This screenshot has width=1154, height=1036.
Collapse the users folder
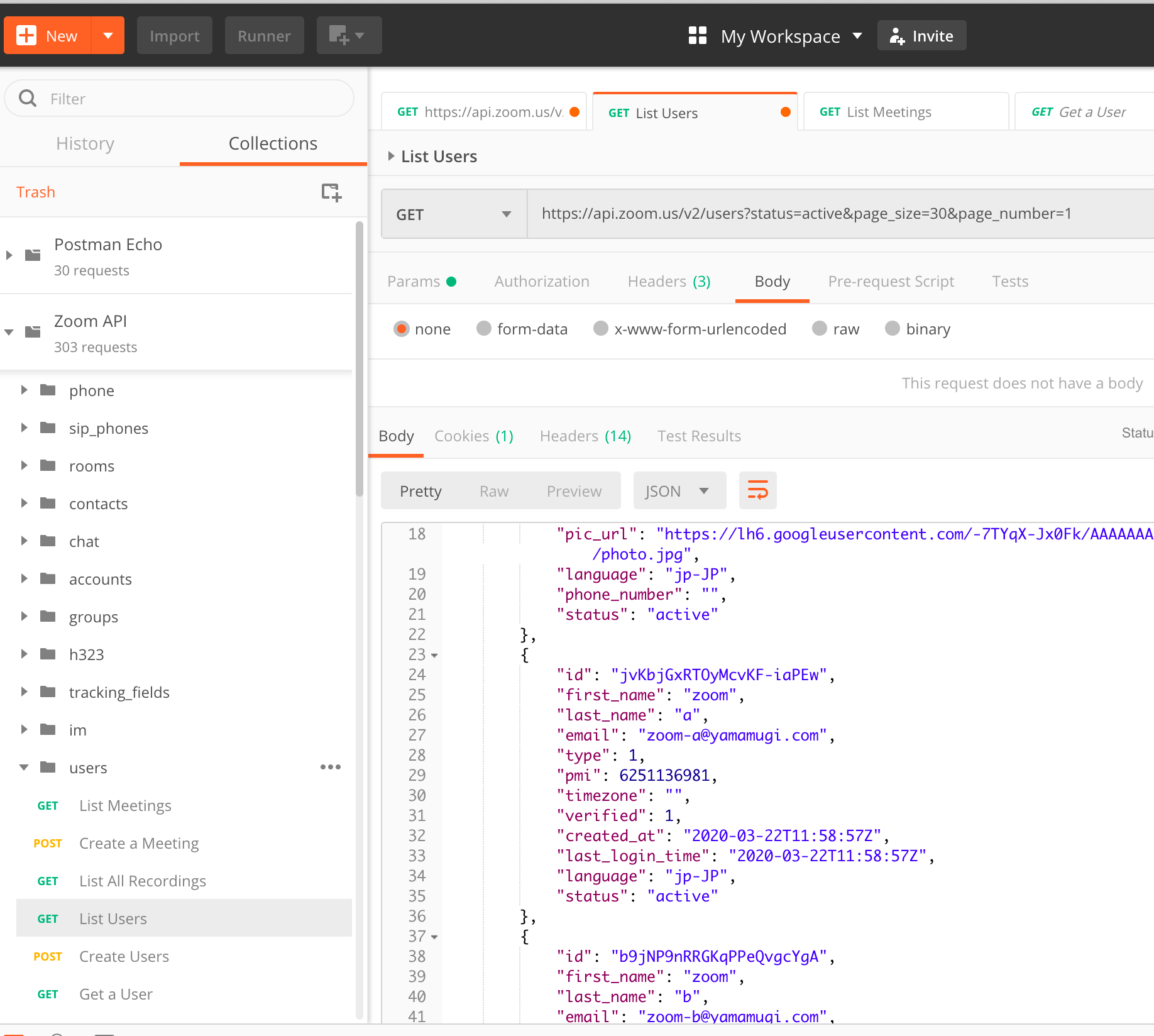[24, 767]
